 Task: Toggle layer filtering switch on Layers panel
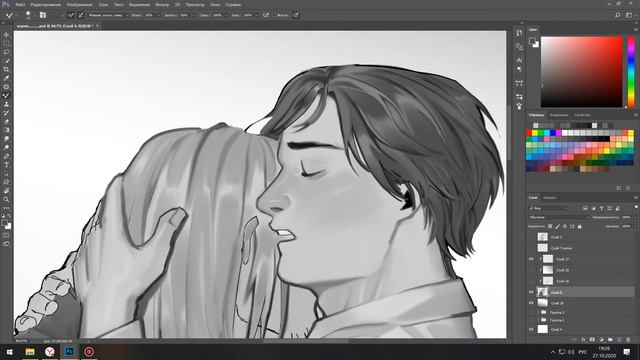click(636, 208)
